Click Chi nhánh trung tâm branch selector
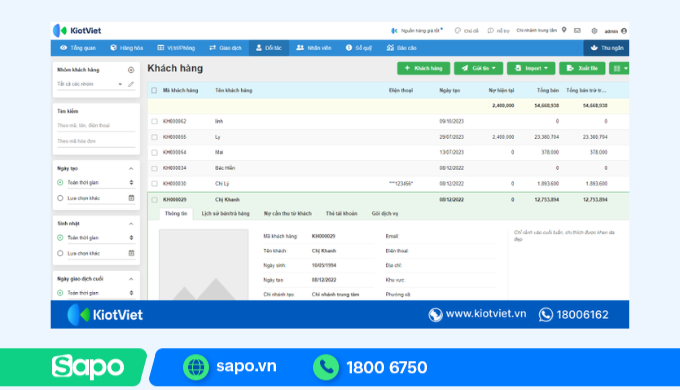The image size is (680, 390). (536, 30)
